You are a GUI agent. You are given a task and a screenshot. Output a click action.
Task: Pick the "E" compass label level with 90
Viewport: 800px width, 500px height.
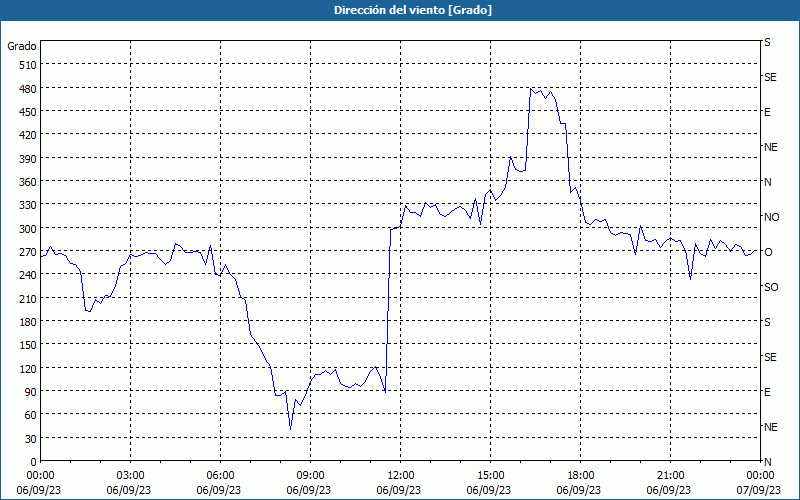767,392
